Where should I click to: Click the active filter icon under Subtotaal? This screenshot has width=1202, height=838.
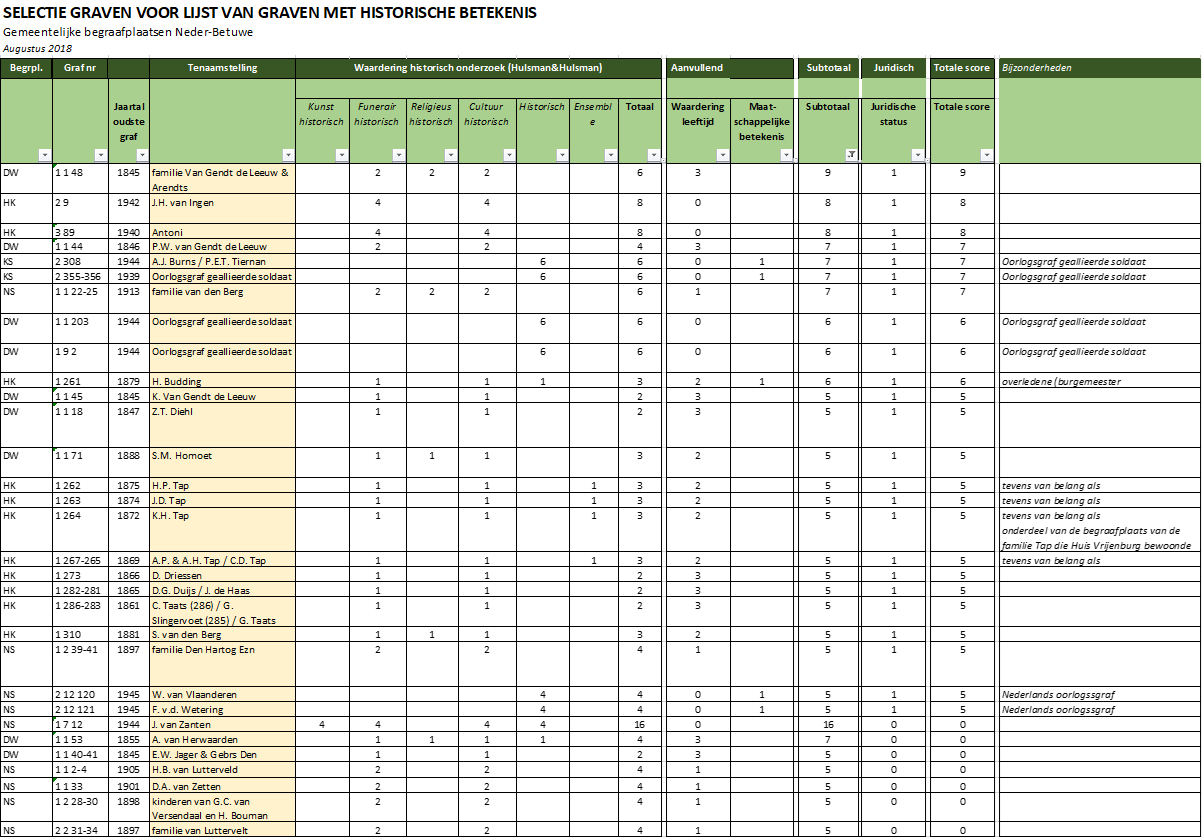point(851,155)
